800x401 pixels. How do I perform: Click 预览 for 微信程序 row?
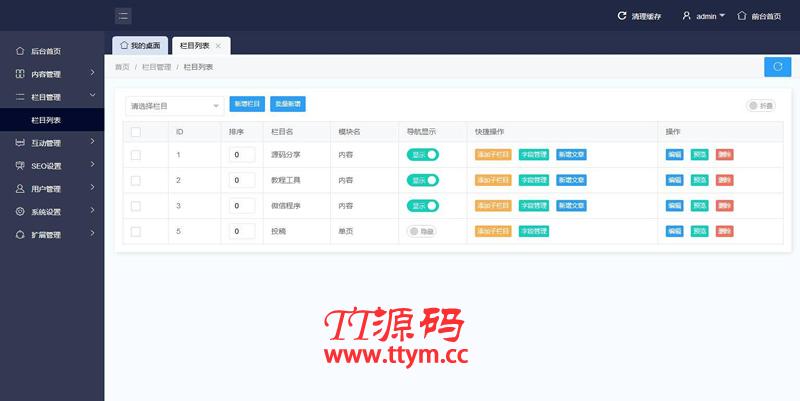pyautogui.click(x=699, y=206)
